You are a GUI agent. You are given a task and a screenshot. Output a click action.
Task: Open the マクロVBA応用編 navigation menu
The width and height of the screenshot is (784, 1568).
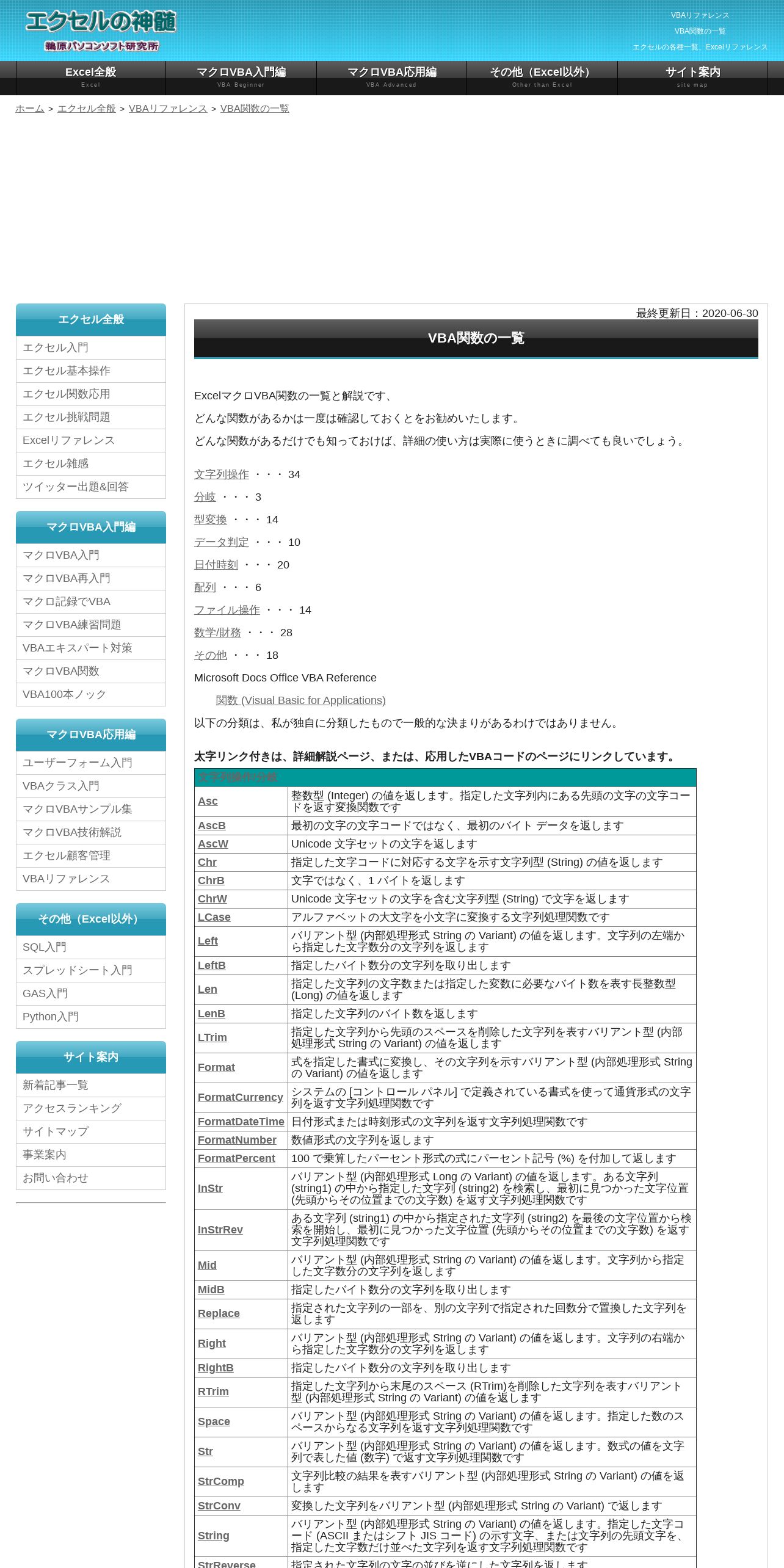point(392,78)
